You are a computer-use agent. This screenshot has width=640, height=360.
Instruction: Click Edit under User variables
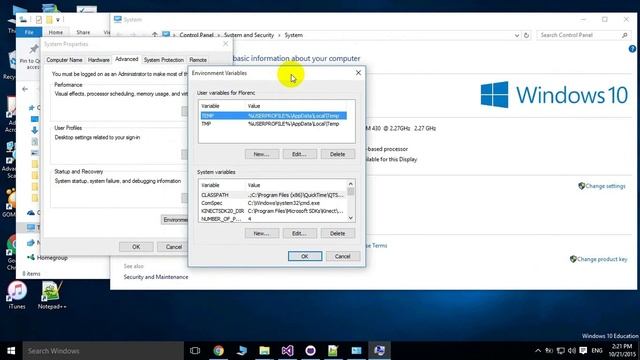(300, 154)
